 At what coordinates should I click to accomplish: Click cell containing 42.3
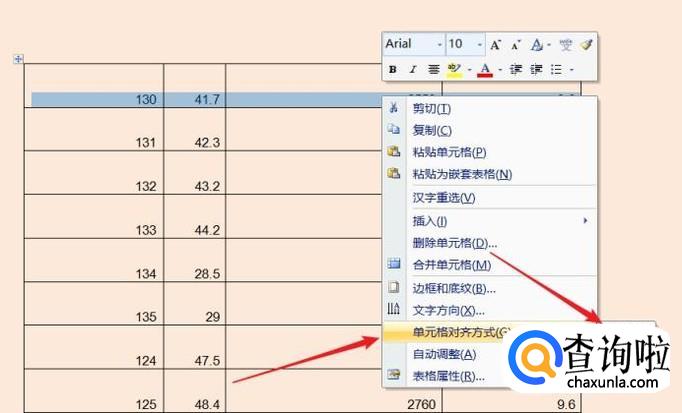tap(194, 130)
